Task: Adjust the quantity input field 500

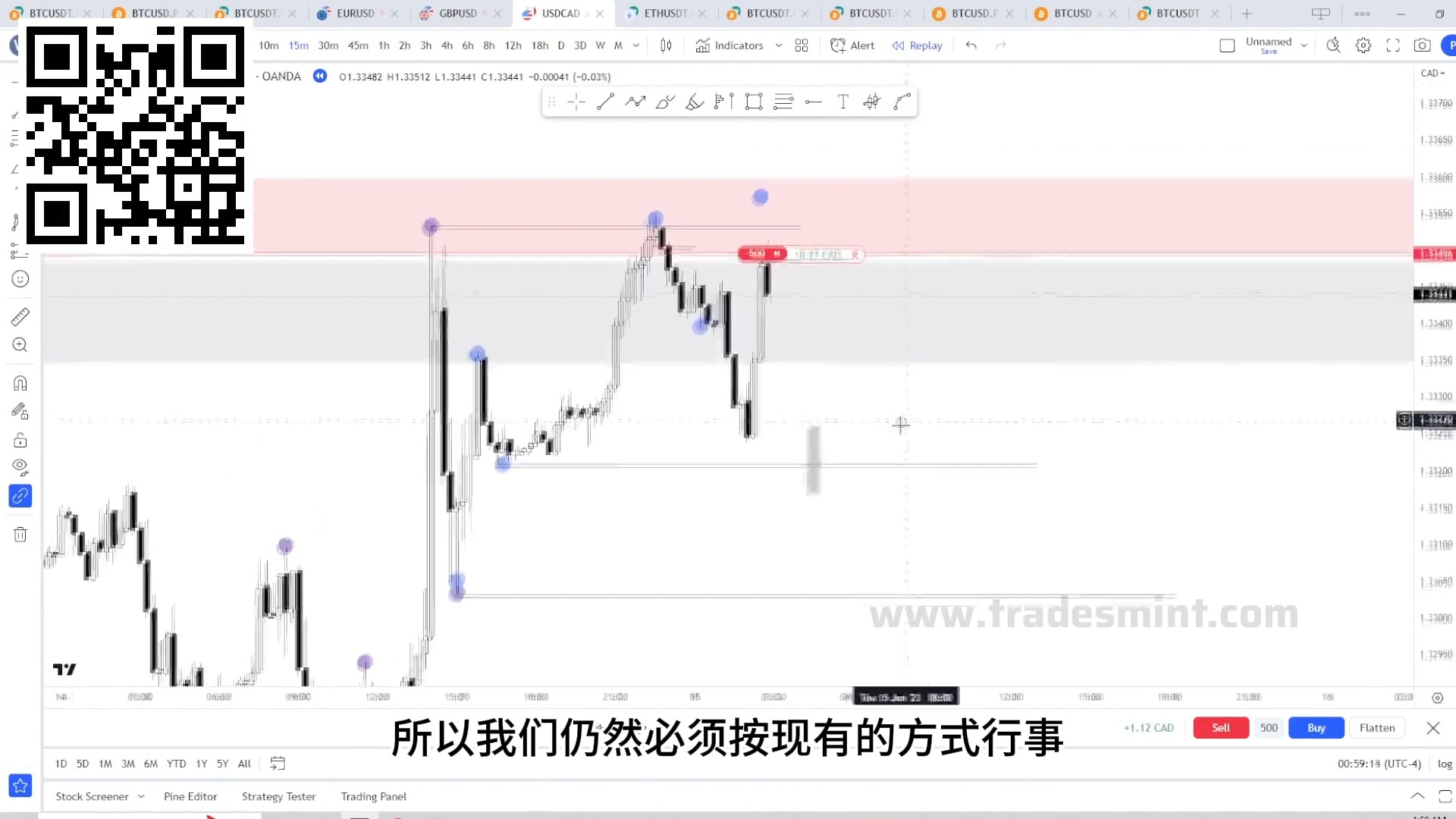Action: [x=1268, y=727]
